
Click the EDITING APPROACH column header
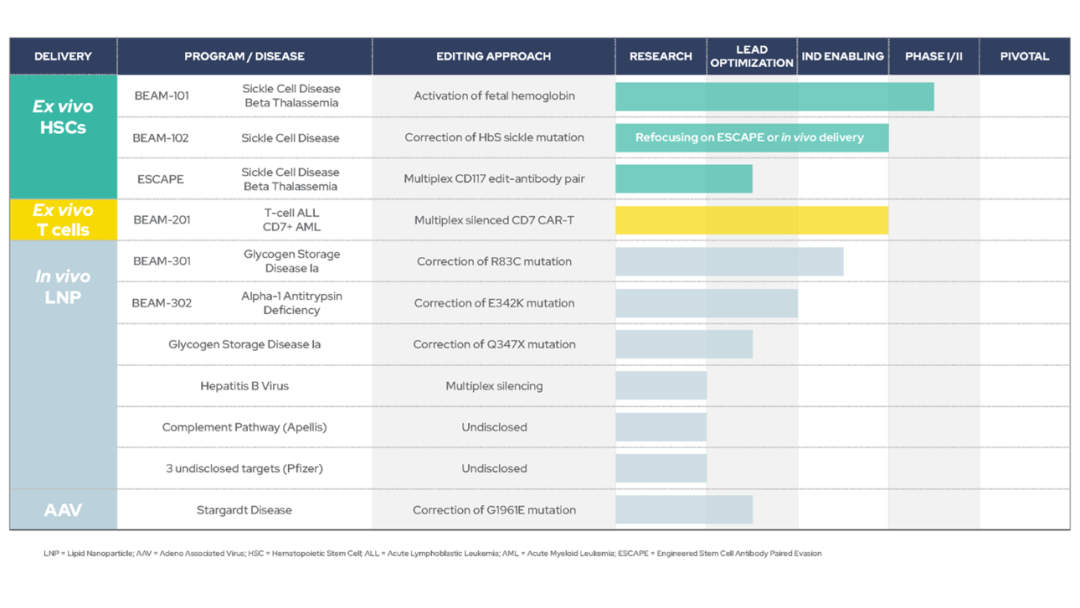click(x=493, y=56)
